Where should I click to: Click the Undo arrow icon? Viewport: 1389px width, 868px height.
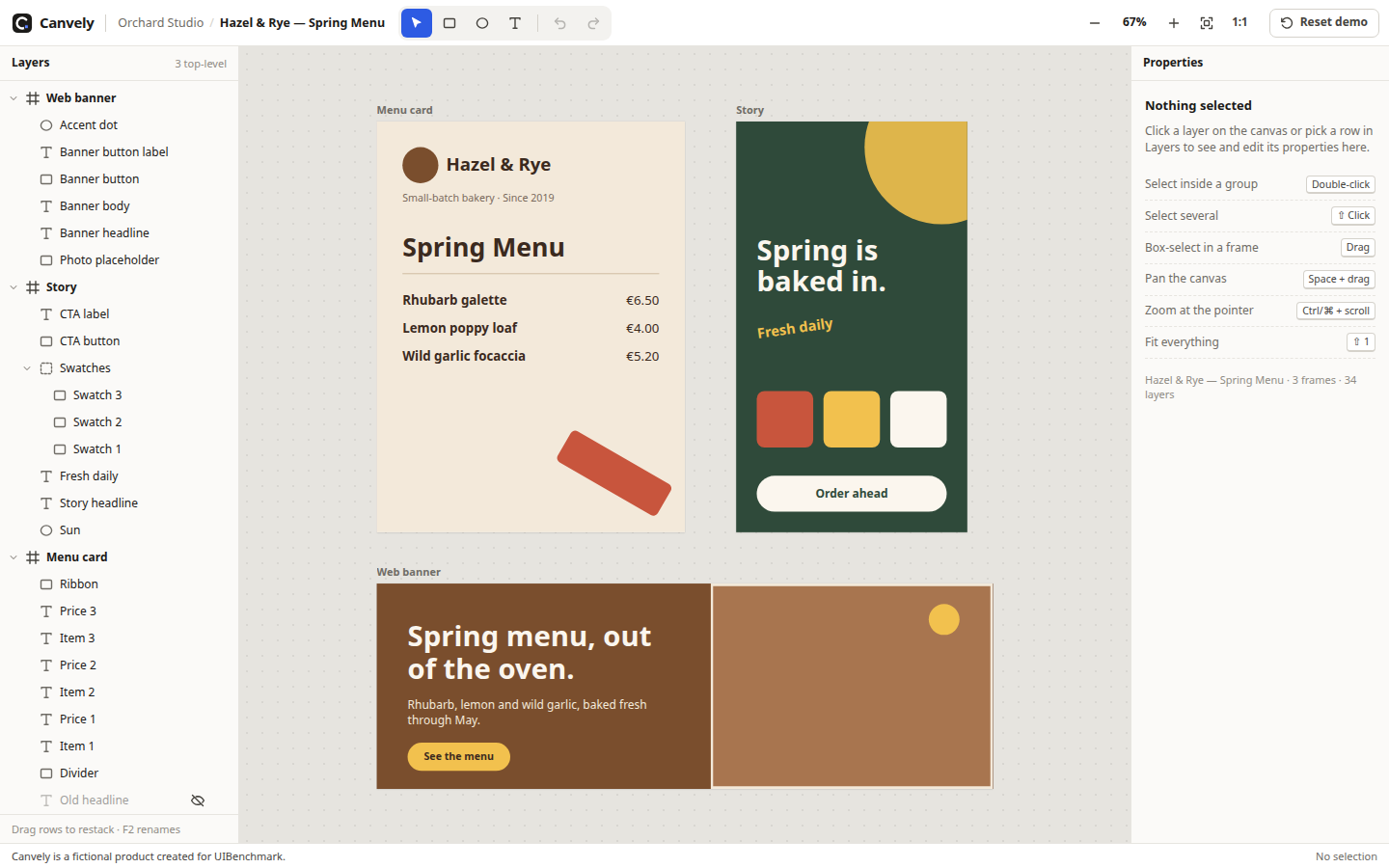click(x=560, y=23)
